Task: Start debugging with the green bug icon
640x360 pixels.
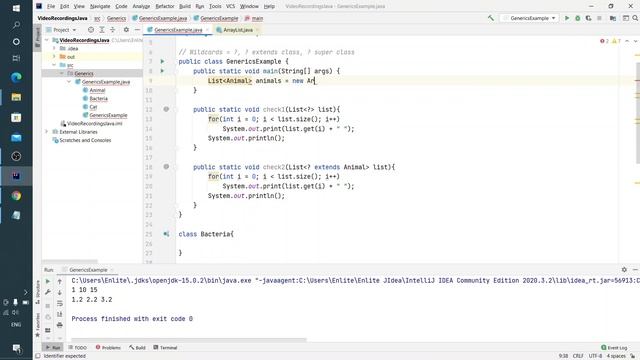Action: [578, 18]
